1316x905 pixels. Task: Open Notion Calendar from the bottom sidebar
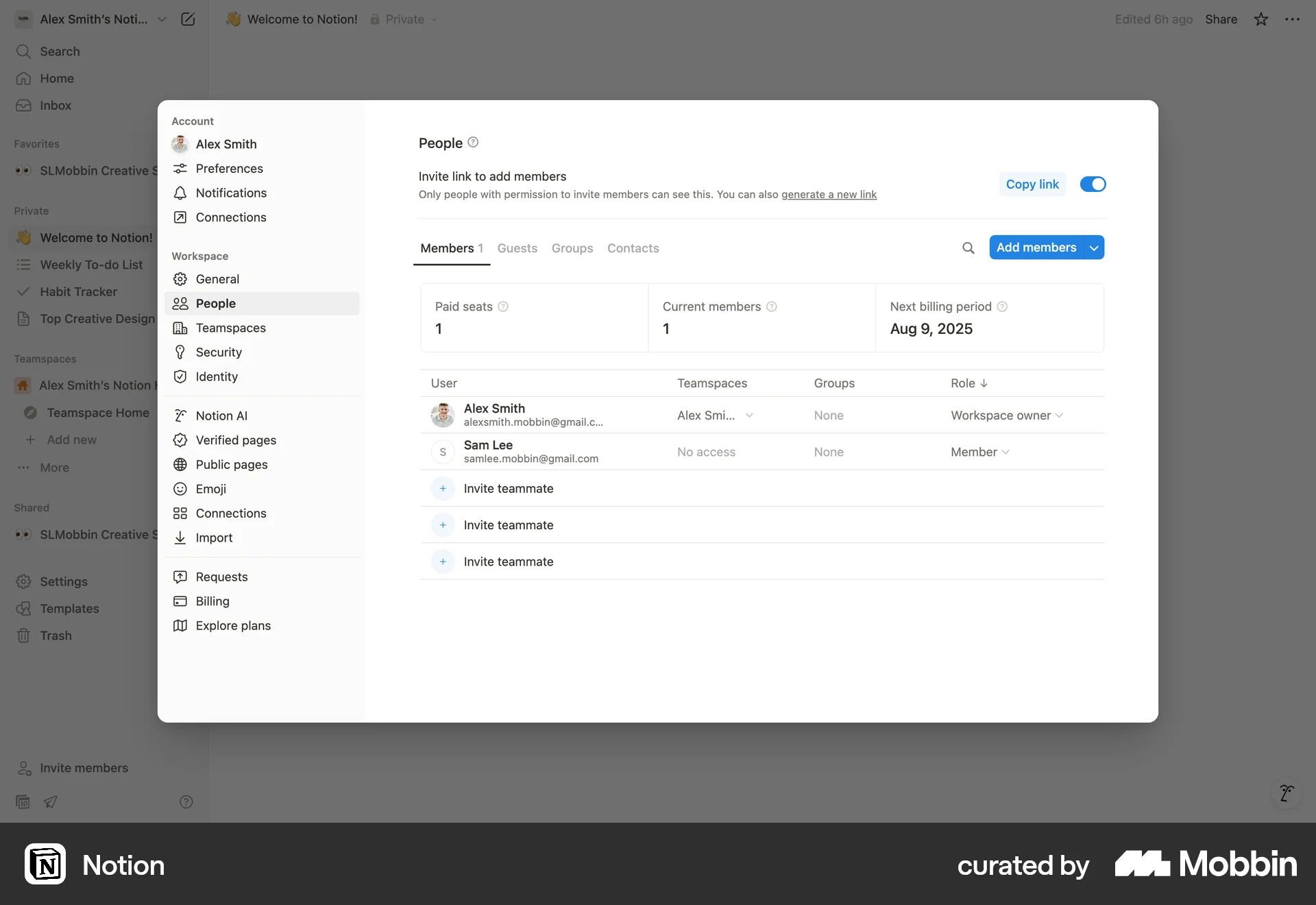pos(23,801)
